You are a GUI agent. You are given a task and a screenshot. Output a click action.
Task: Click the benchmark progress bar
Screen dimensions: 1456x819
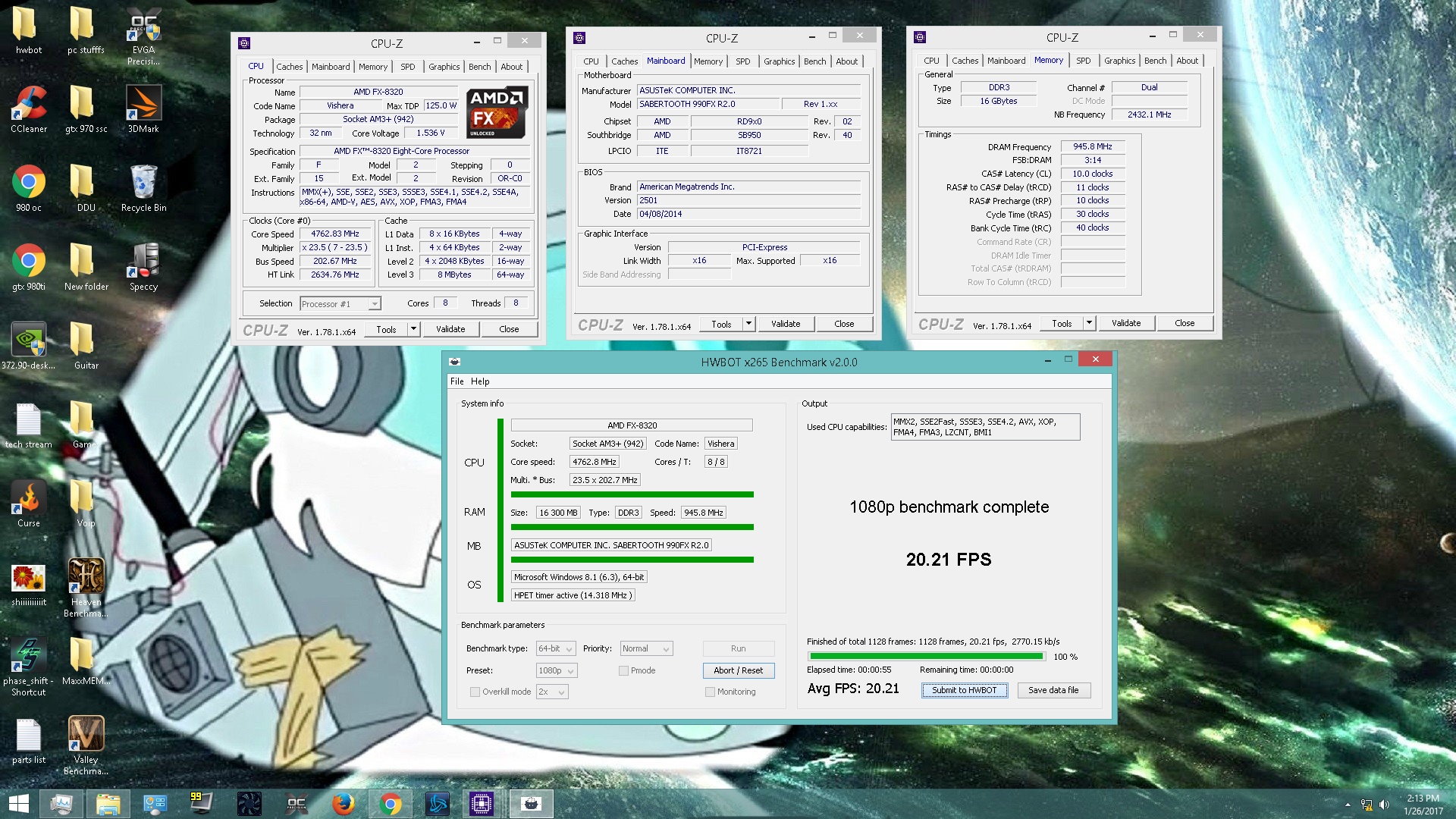tap(927, 657)
